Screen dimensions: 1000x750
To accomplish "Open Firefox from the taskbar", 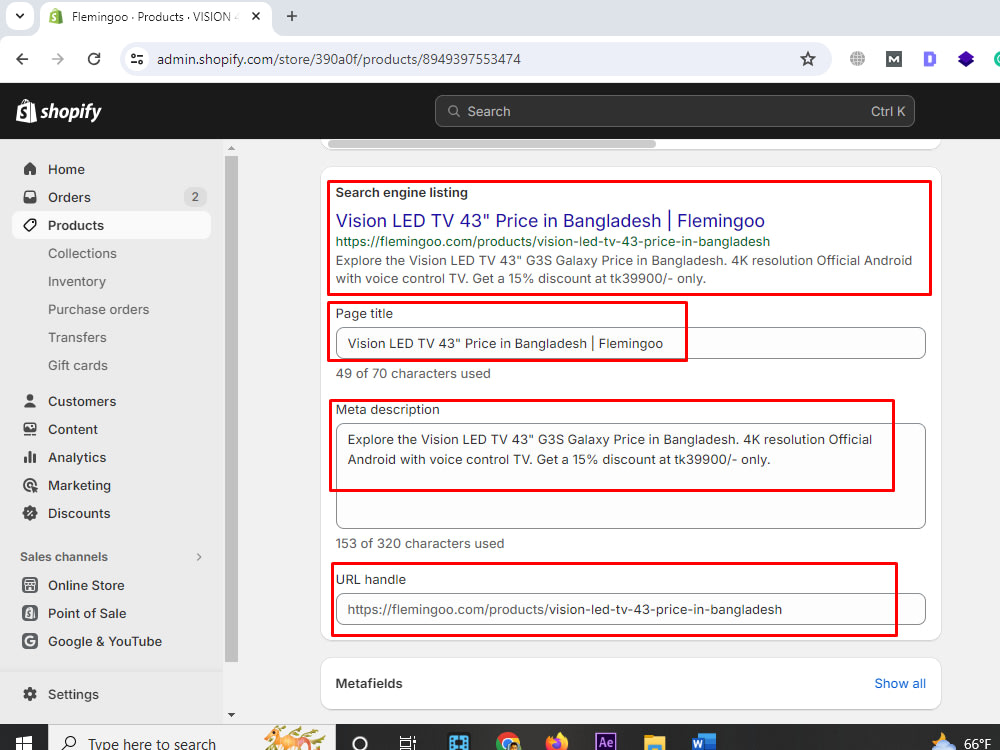I will [556, 742].
